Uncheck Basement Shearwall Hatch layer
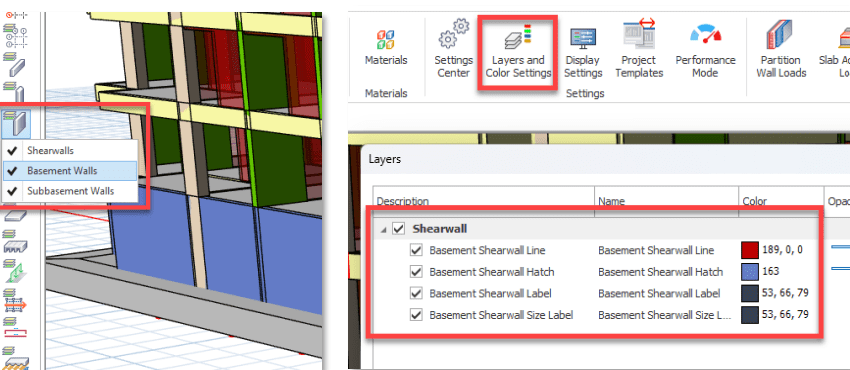This screenshot has width=850, height=370. pos(416,272)
